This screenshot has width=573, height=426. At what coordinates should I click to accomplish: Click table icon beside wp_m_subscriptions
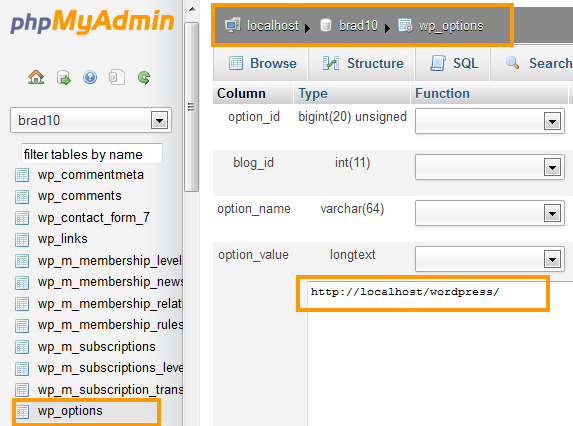[22, 347]
